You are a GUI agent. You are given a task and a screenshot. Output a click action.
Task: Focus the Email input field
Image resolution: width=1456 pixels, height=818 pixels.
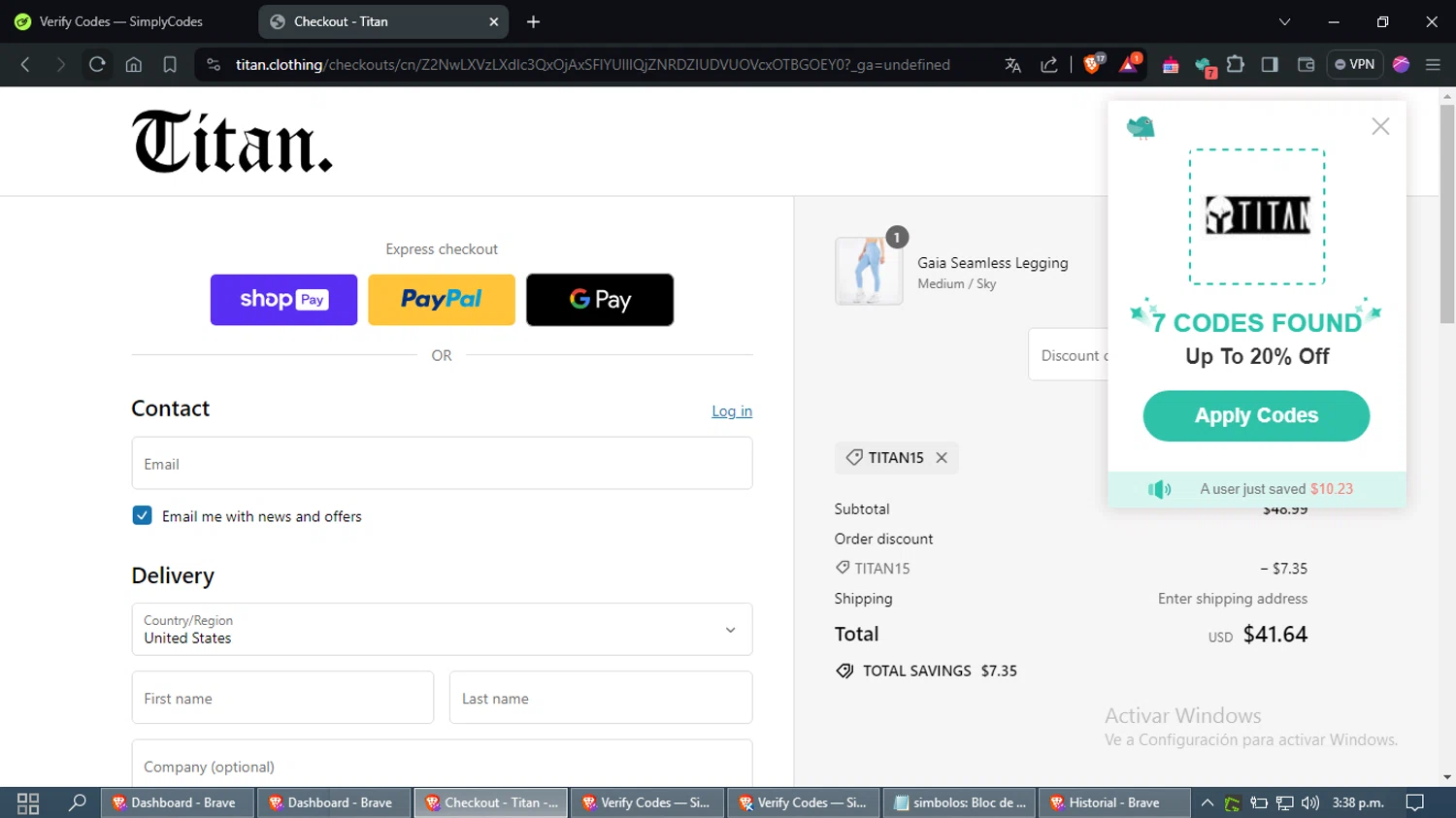coord(442,464)
